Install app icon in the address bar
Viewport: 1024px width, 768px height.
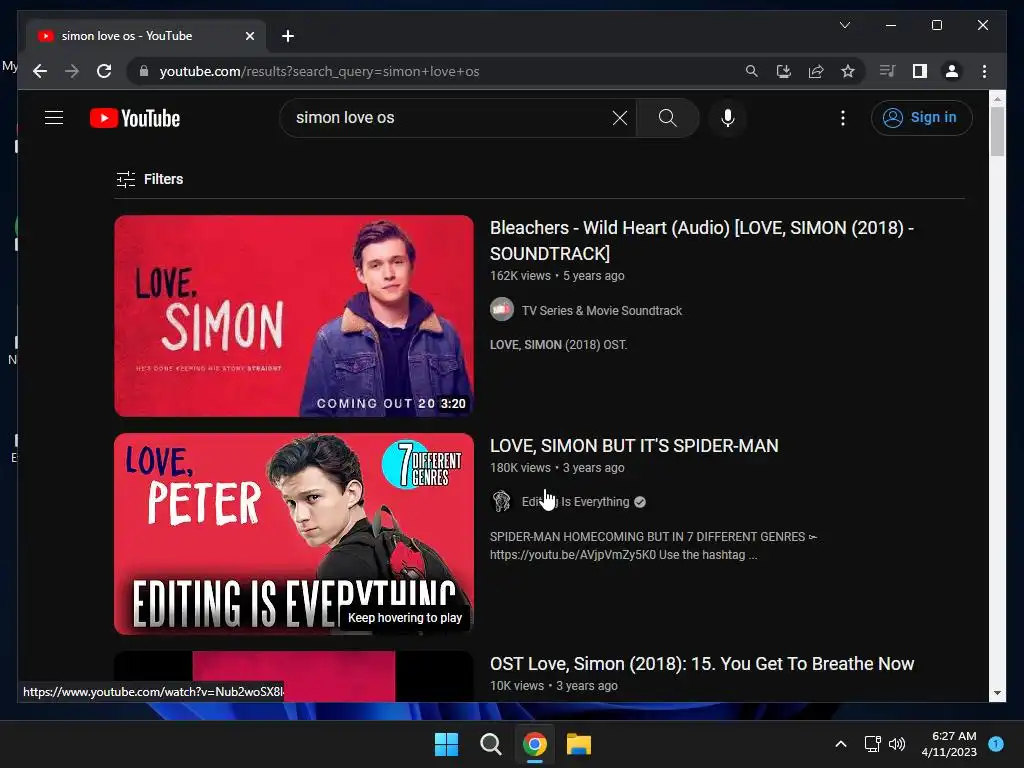coord(784,71)
